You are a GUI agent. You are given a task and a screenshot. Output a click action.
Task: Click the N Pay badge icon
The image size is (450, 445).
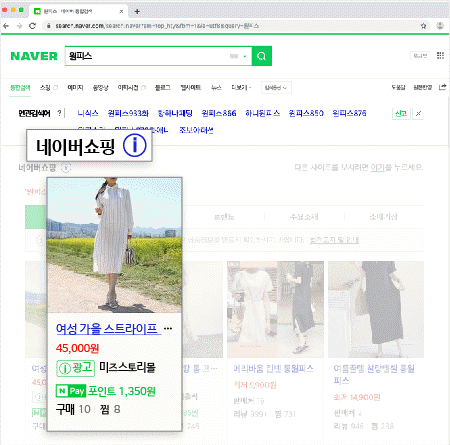71,391
